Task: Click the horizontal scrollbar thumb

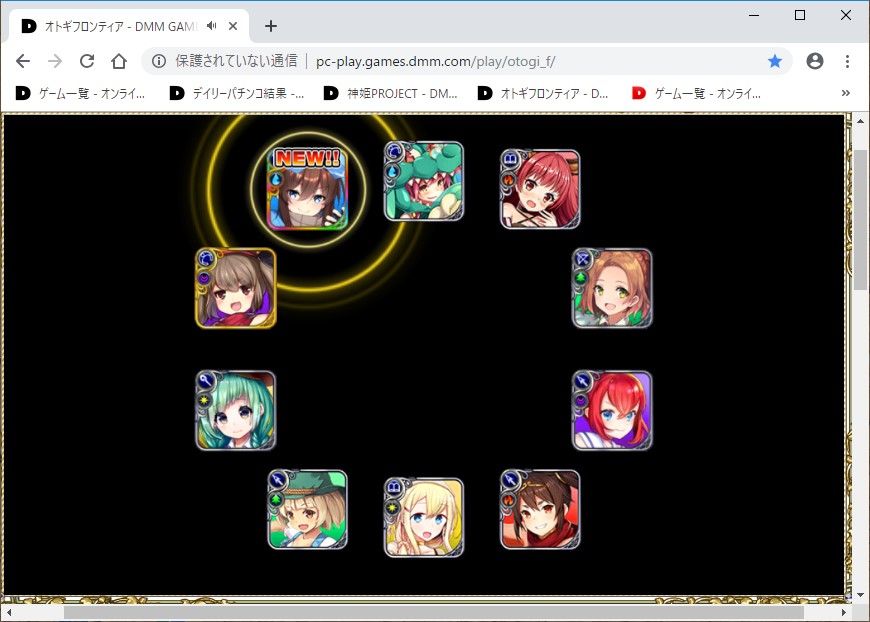Action: click(434, 613)
